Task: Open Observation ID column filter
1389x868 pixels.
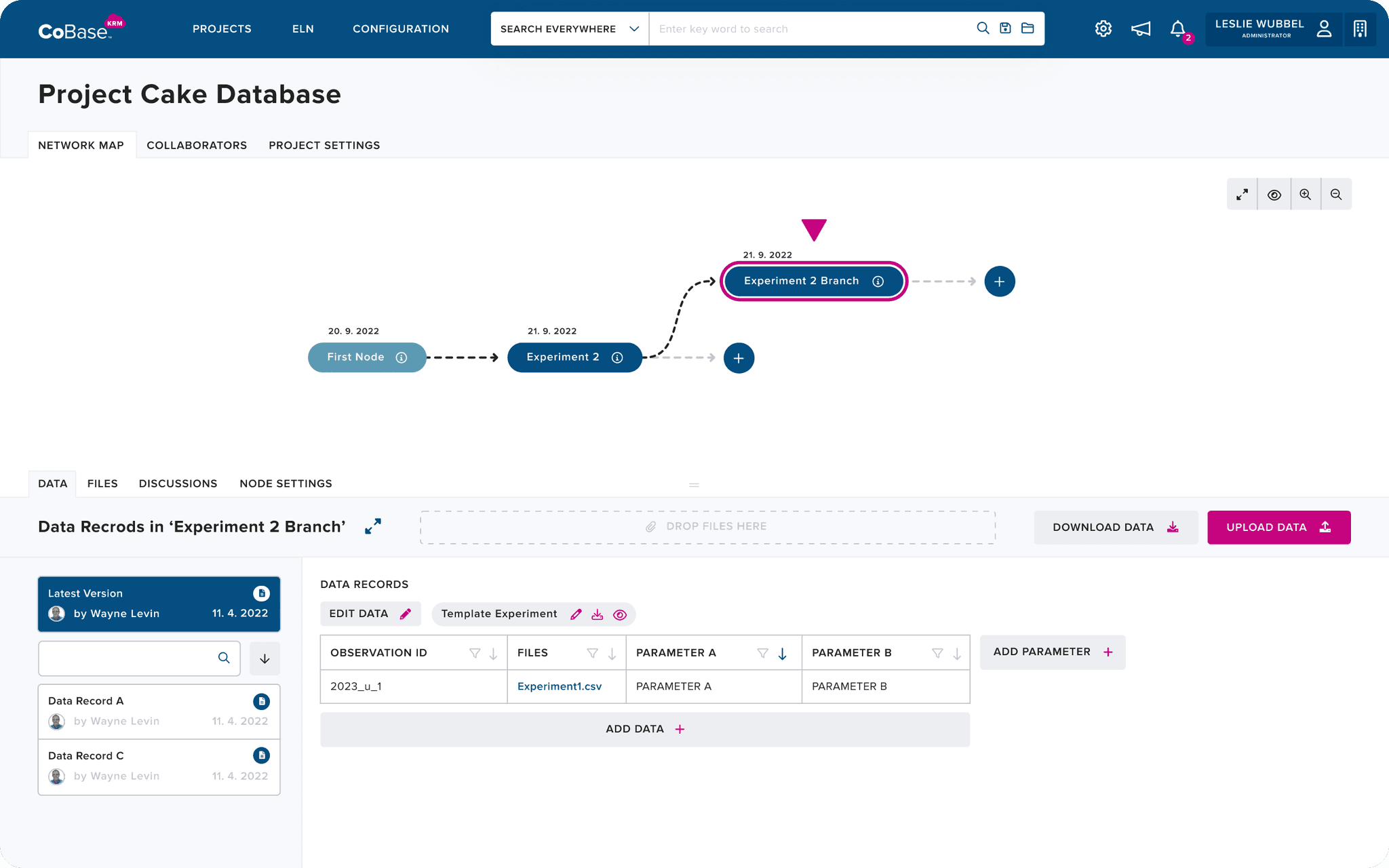Action: point(475,653)
